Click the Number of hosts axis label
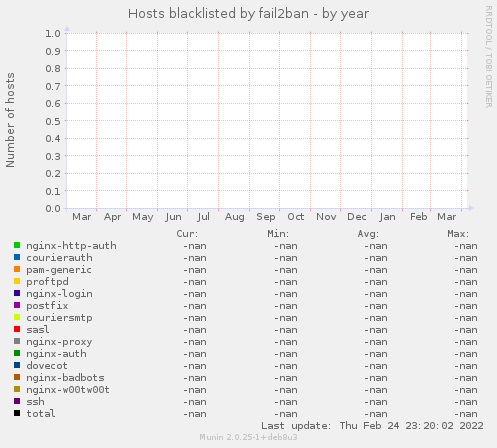 [x=10, y=120]
